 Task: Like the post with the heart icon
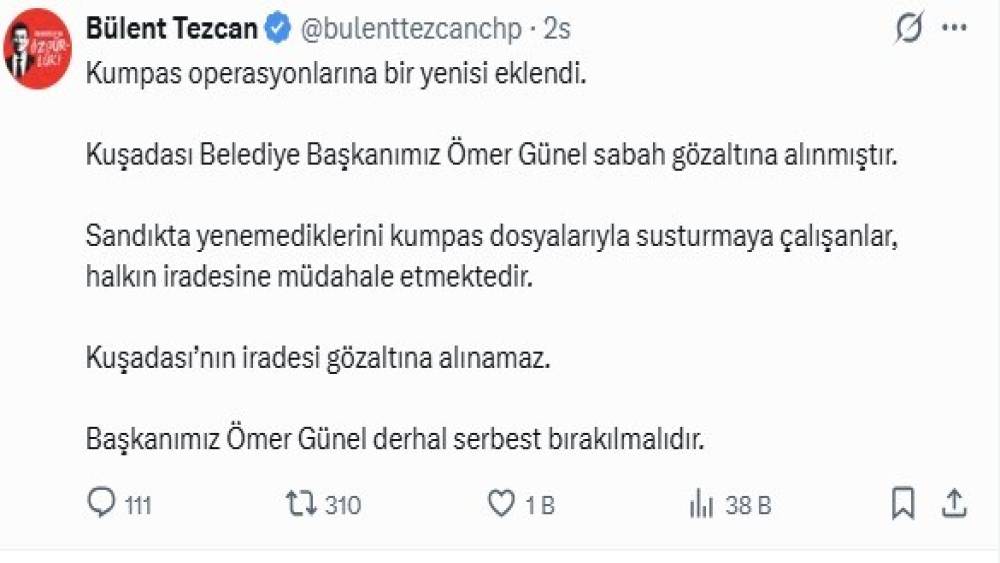tap(500, 505)
